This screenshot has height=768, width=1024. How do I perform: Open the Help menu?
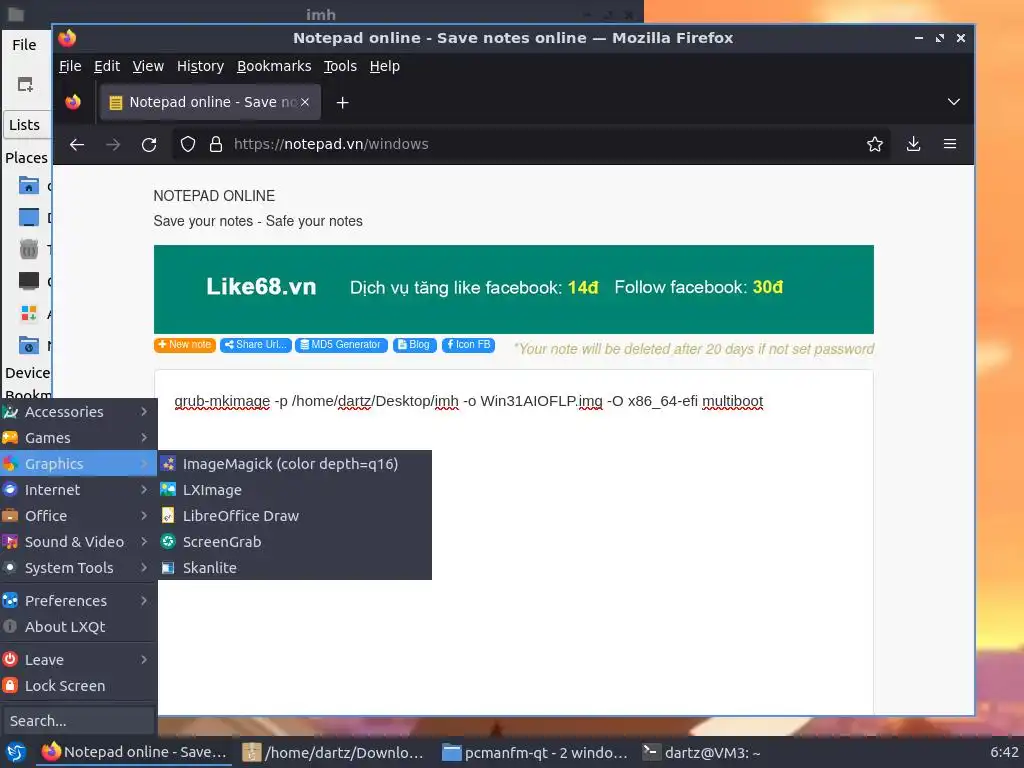tap(384, 67)
